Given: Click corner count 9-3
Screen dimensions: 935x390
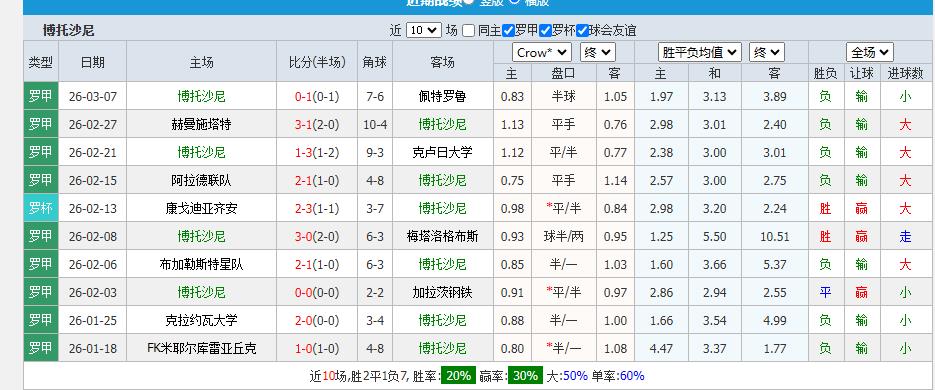Looking at the screenshot, I should click(374, 153).
